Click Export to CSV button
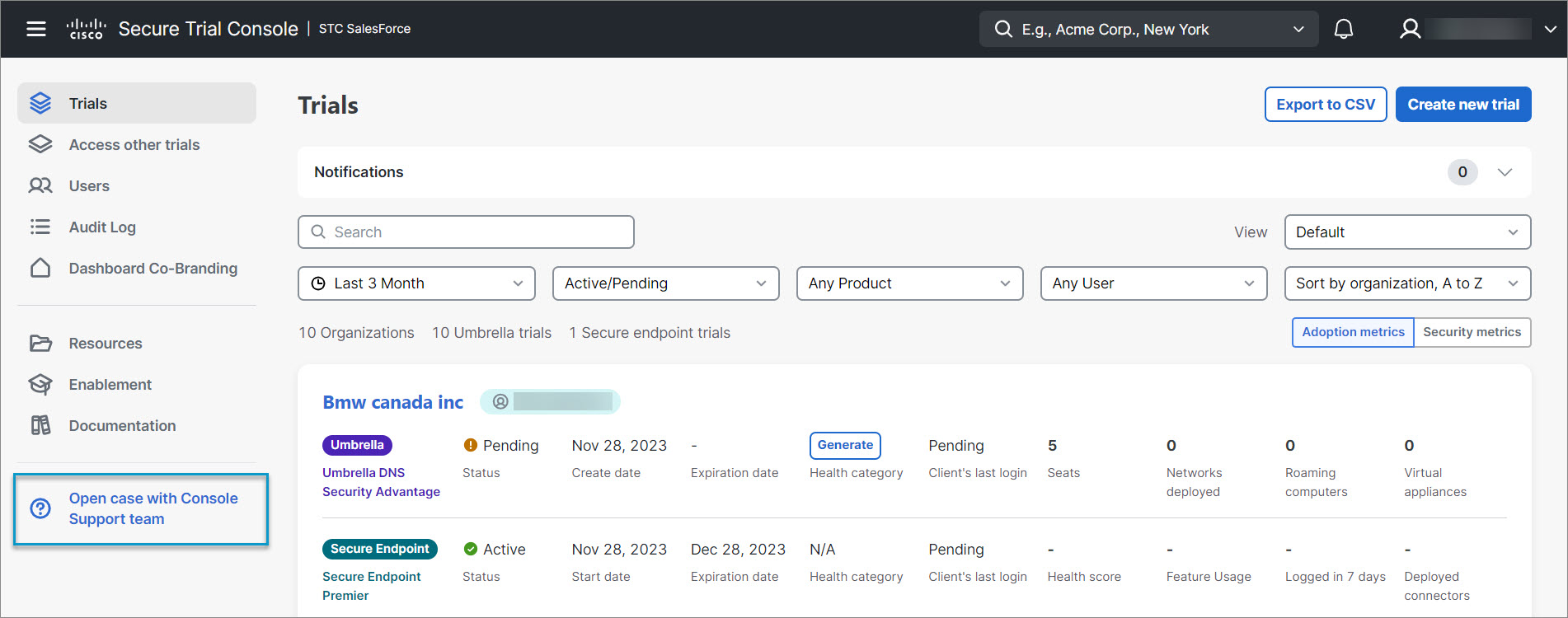 [x=1326, y=105]
